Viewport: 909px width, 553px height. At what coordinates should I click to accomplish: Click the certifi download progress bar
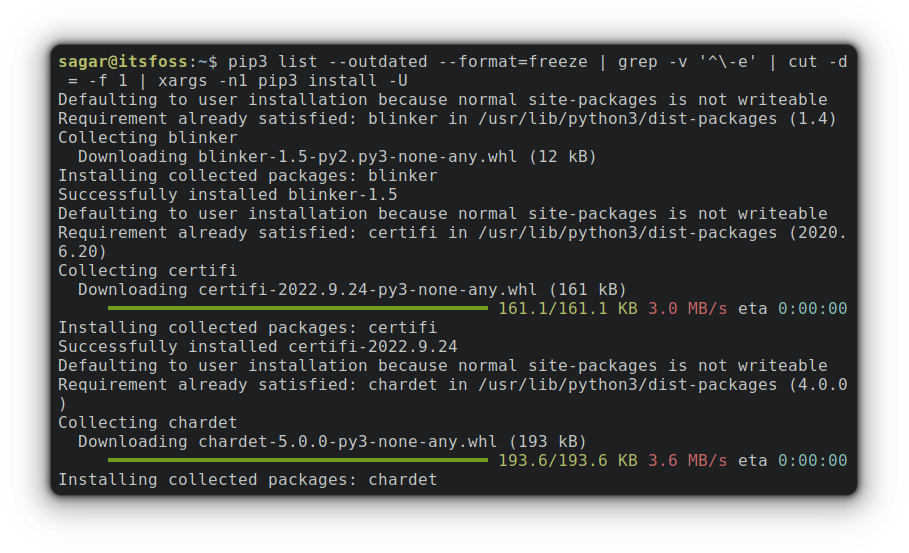[297, 308]
